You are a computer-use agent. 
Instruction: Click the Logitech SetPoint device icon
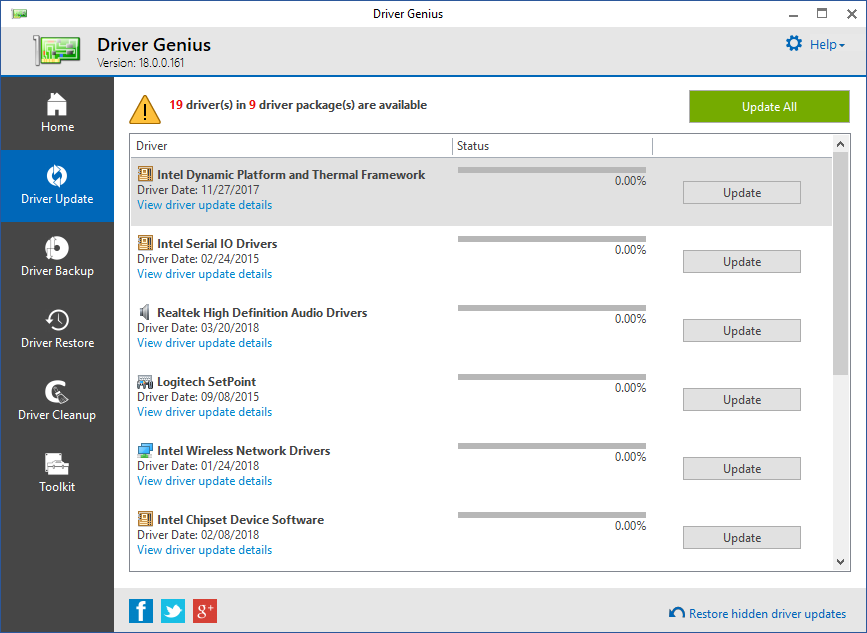pos(145,381)
